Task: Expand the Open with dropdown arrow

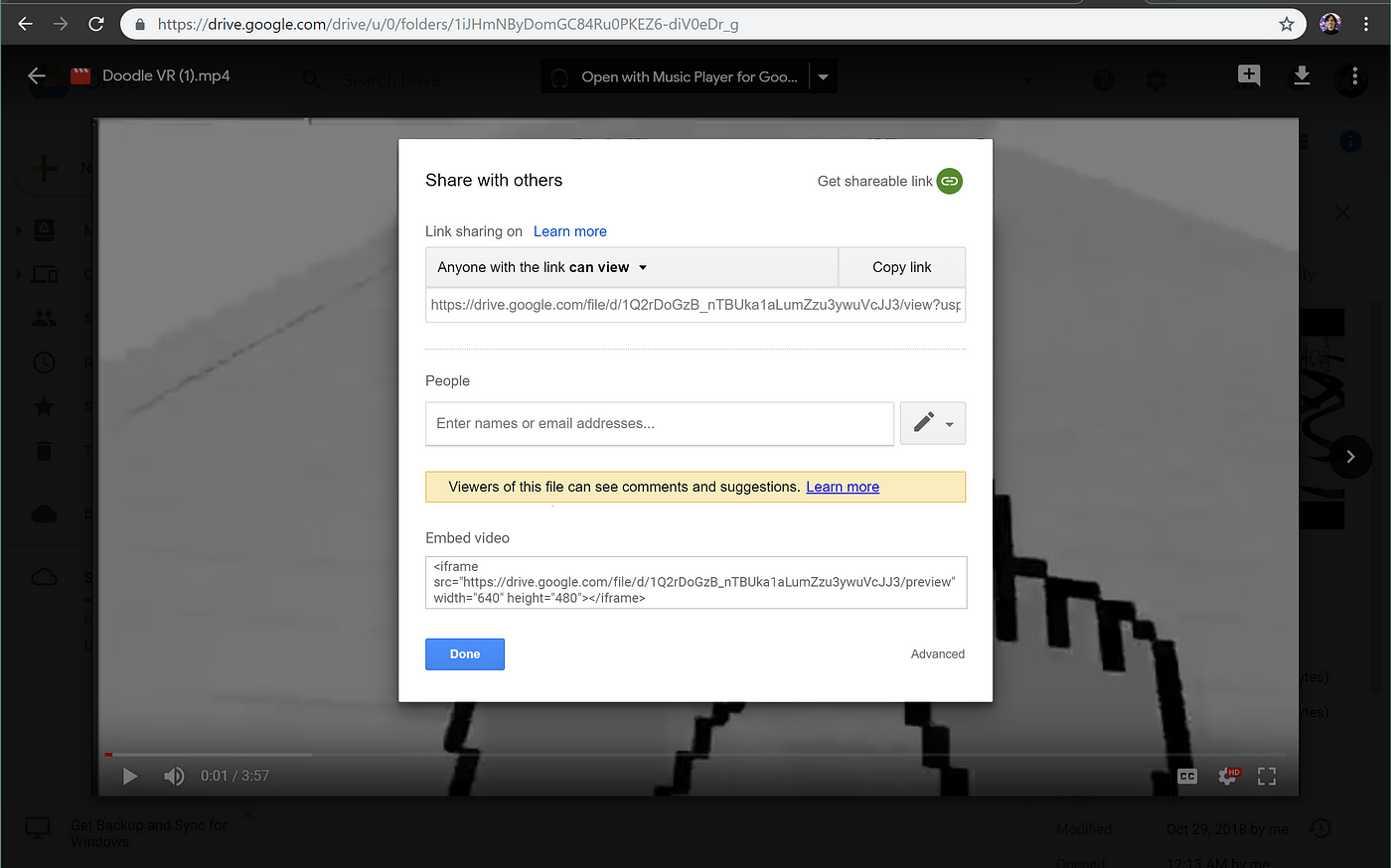Action: point(823,76)
